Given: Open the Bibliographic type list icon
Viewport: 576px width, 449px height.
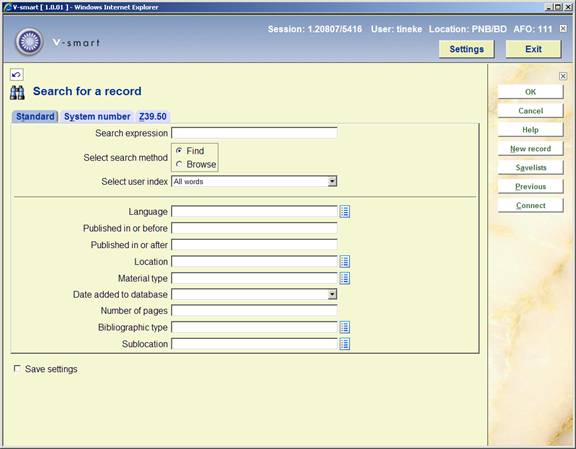Looking at the screenshot, I should pos(344,327).
